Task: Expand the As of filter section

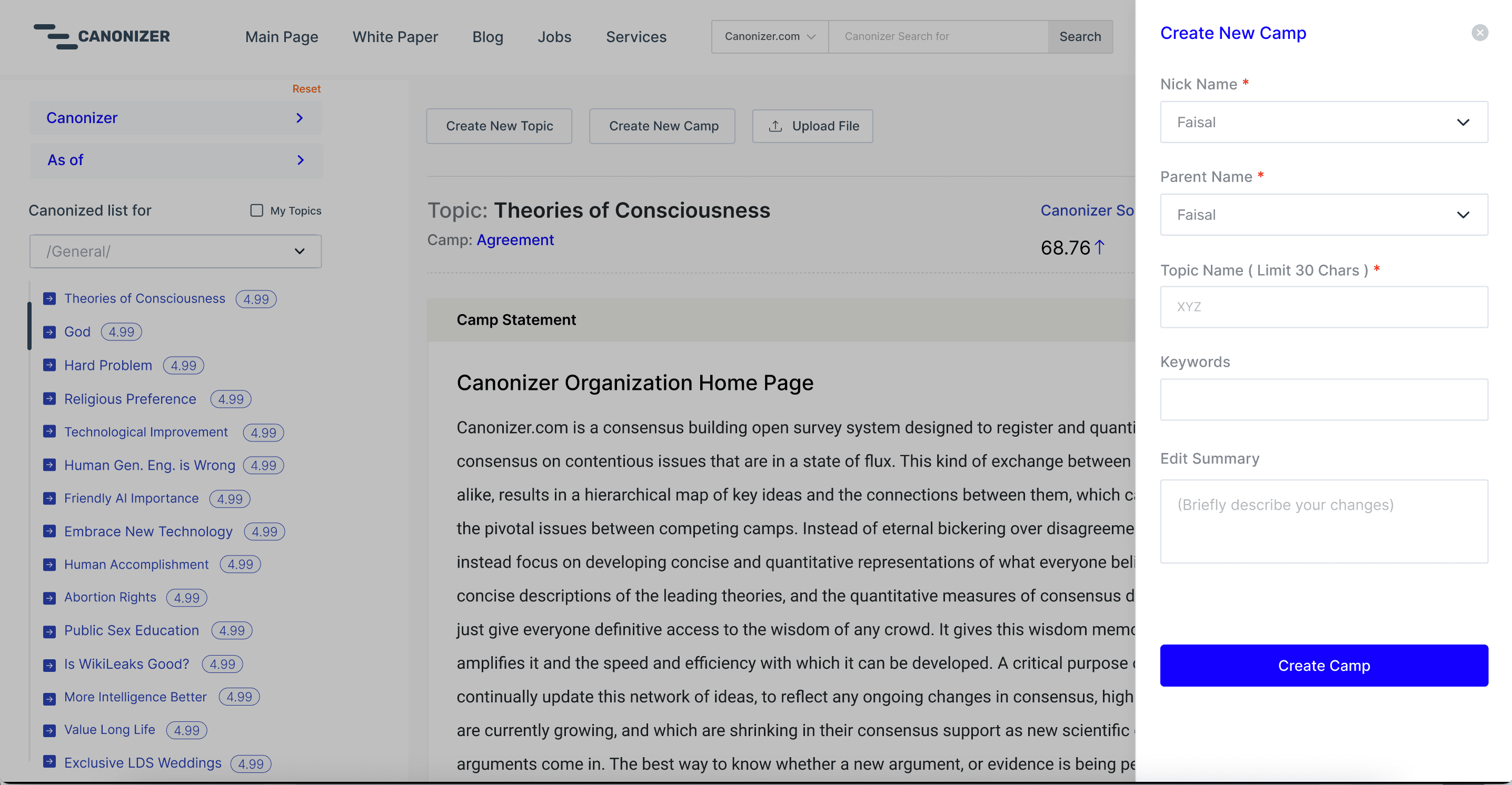Action: coord(176,160)
